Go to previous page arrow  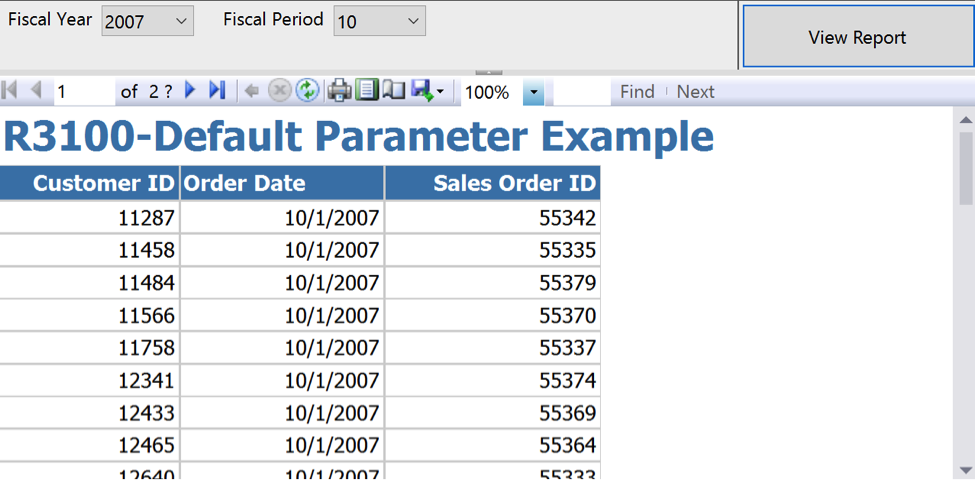pyautogui.click(x=36, y=91)
